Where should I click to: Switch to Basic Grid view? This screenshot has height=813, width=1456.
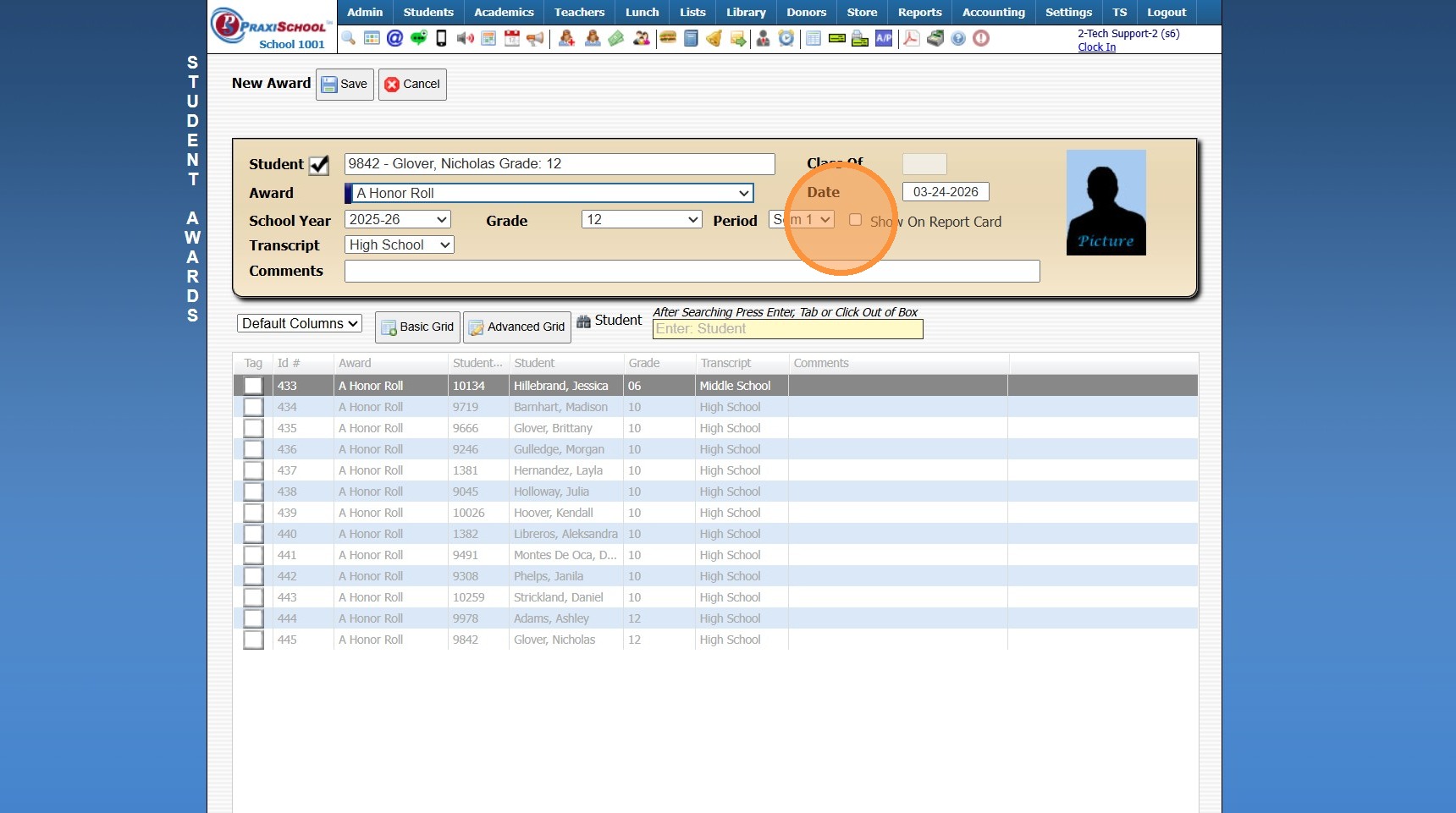[417, 327]
